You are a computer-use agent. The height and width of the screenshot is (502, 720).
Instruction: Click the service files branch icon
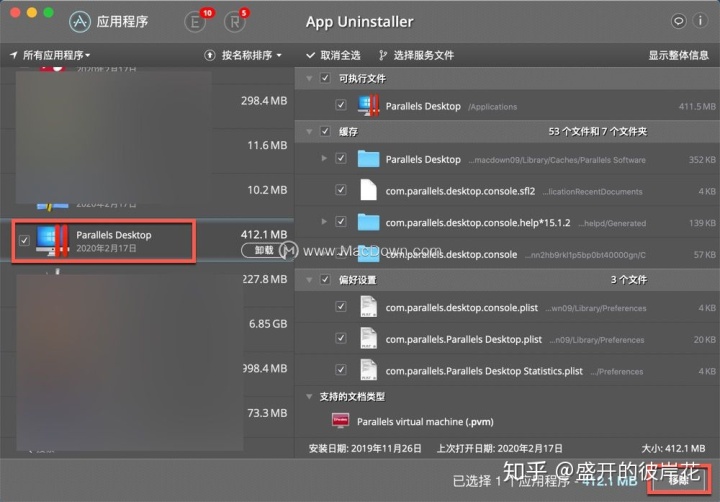pos(382,56)
